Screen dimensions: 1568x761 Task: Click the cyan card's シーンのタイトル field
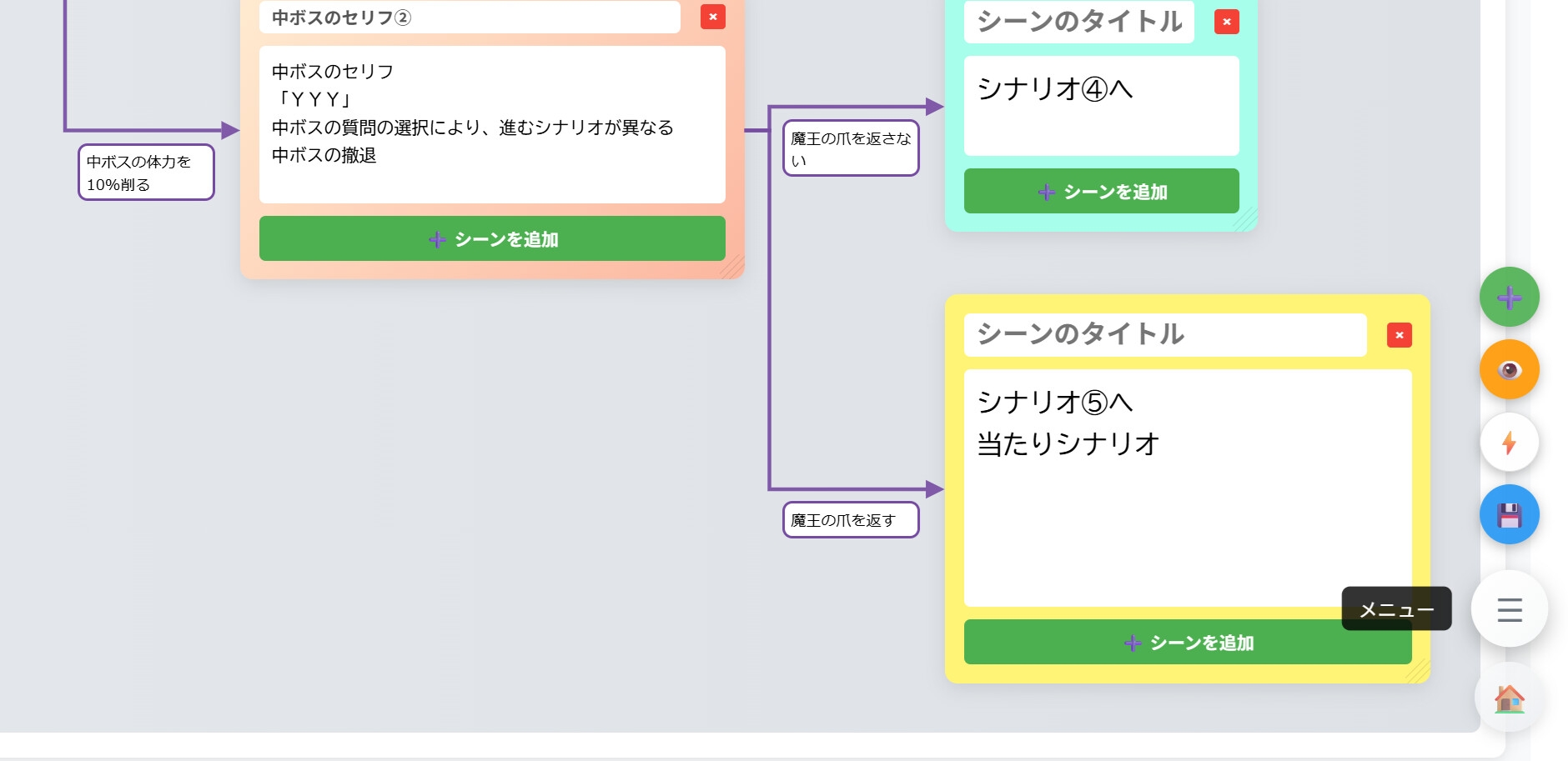pos(1078,22)
